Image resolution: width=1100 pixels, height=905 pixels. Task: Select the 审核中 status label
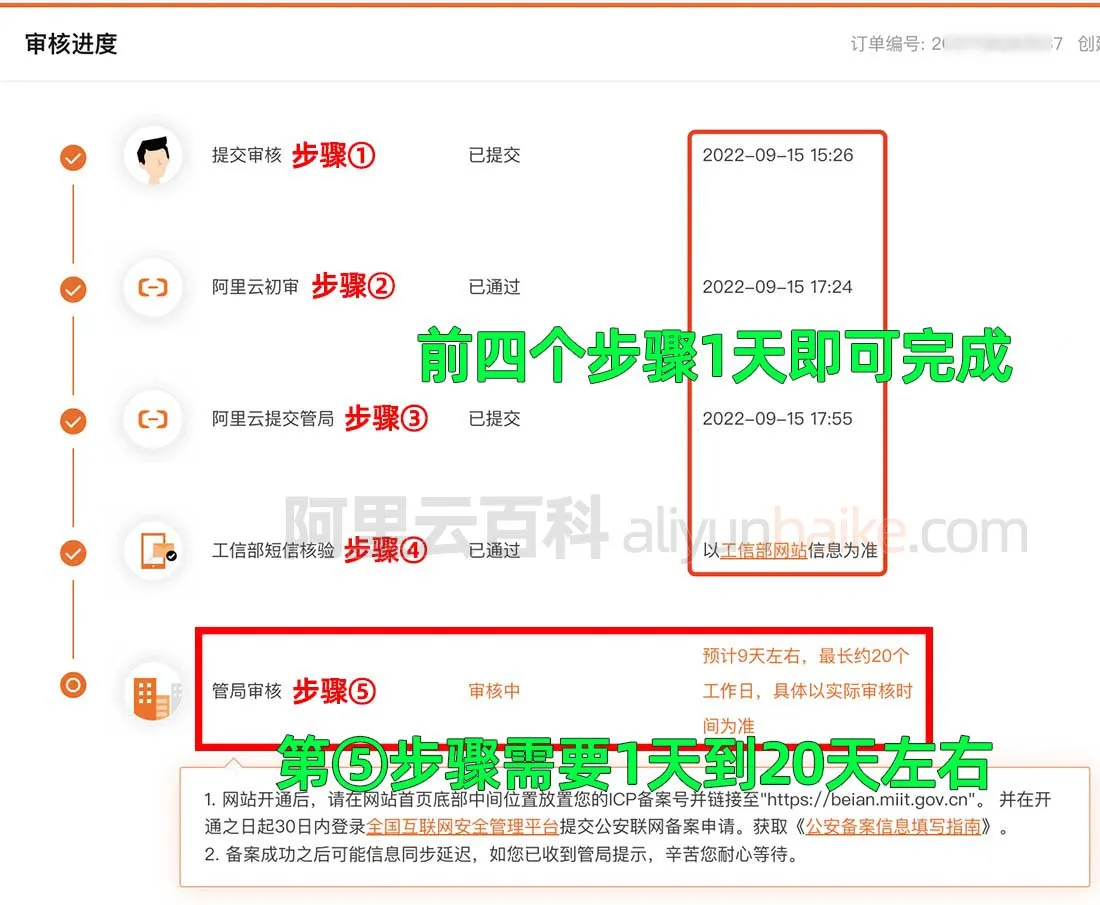pyautogui.click(x=493, y=691)
